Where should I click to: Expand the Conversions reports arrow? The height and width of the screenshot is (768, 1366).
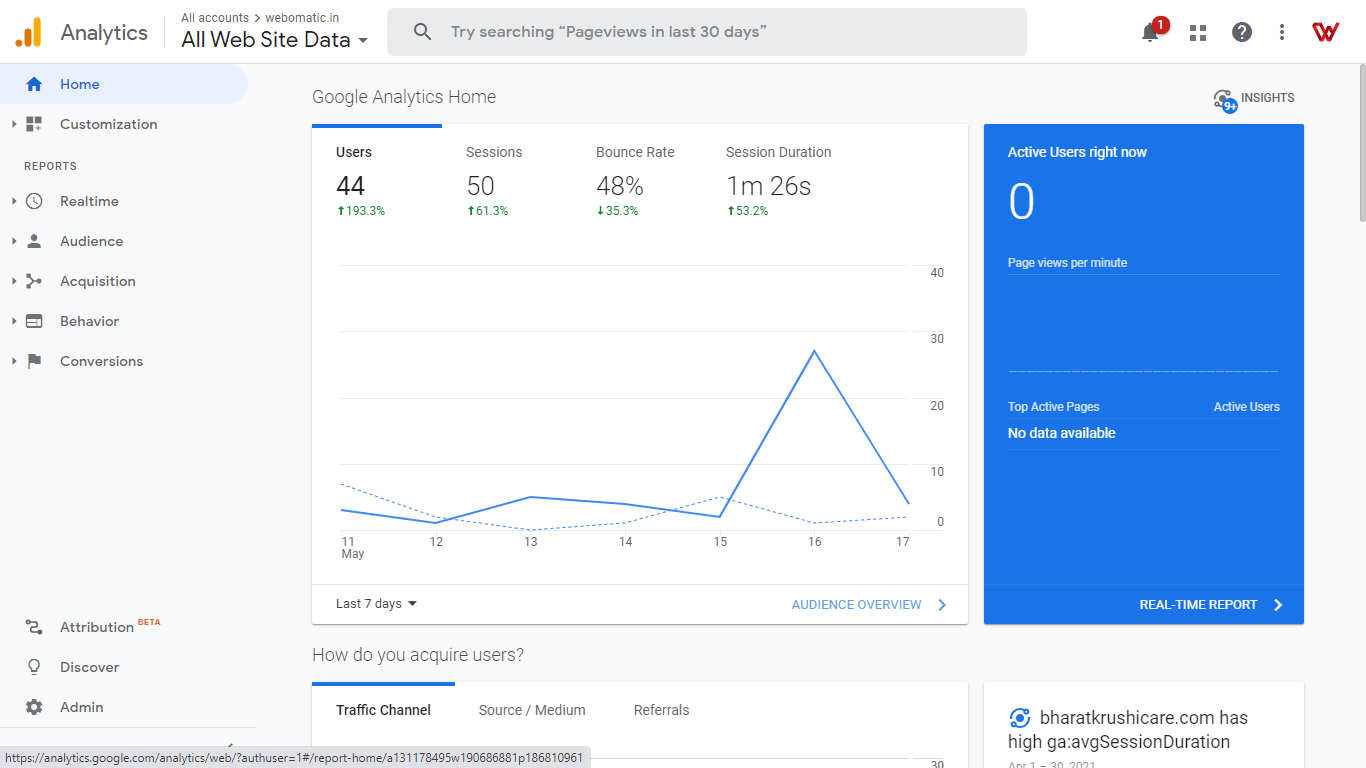[x=14, y=361]
